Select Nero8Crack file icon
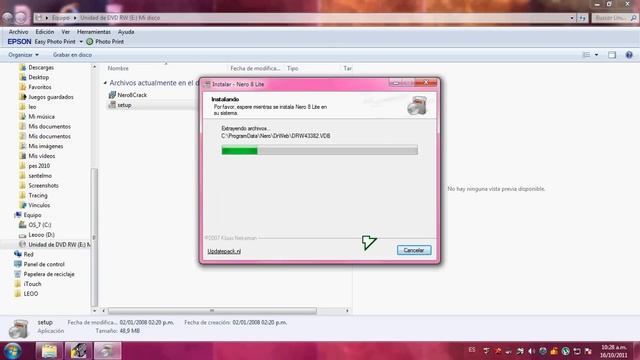The width and height of the screenshot is (640, 360). point(112,95)
